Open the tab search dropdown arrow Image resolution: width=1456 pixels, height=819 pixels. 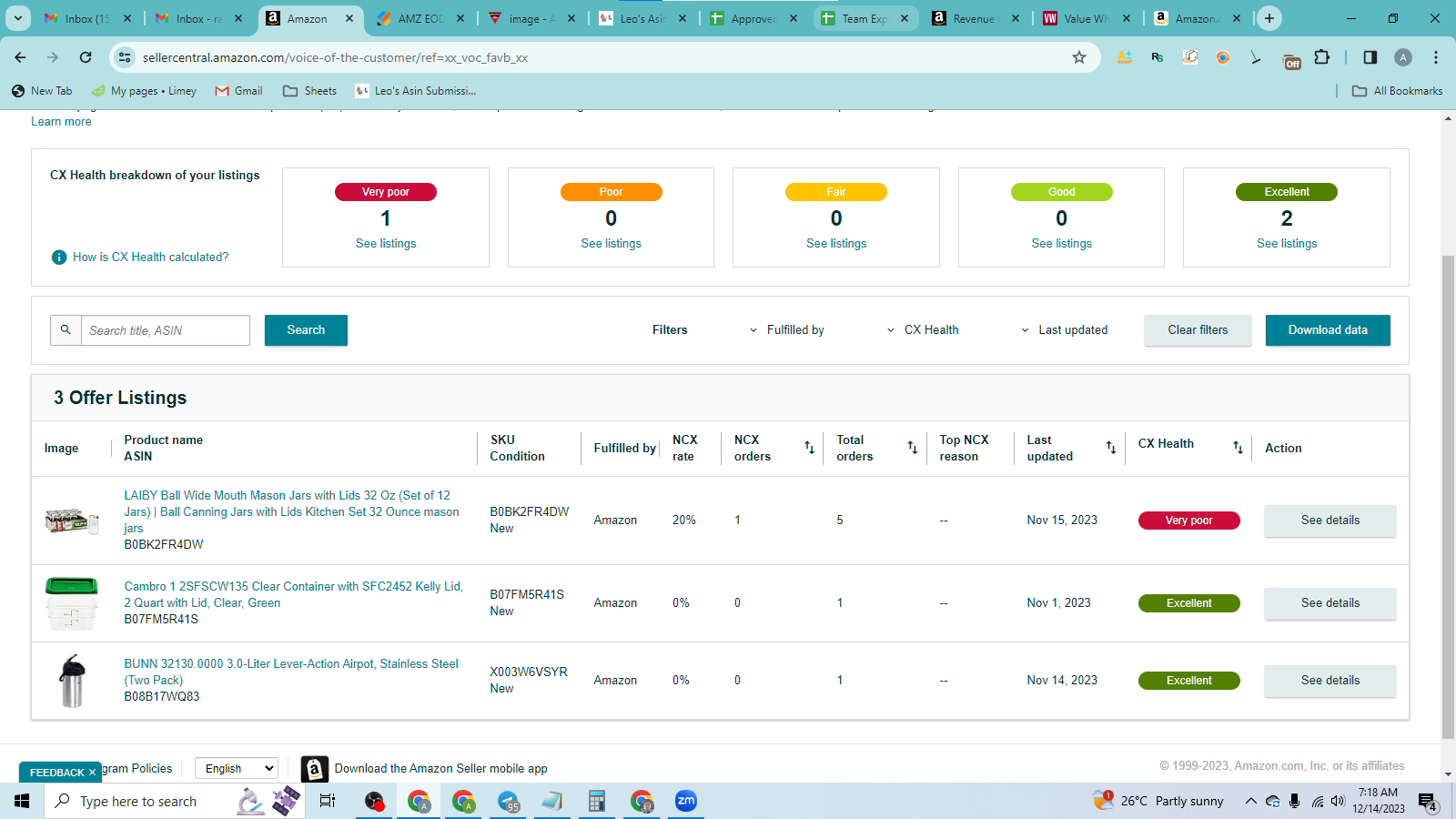click(x=18, y=18)
